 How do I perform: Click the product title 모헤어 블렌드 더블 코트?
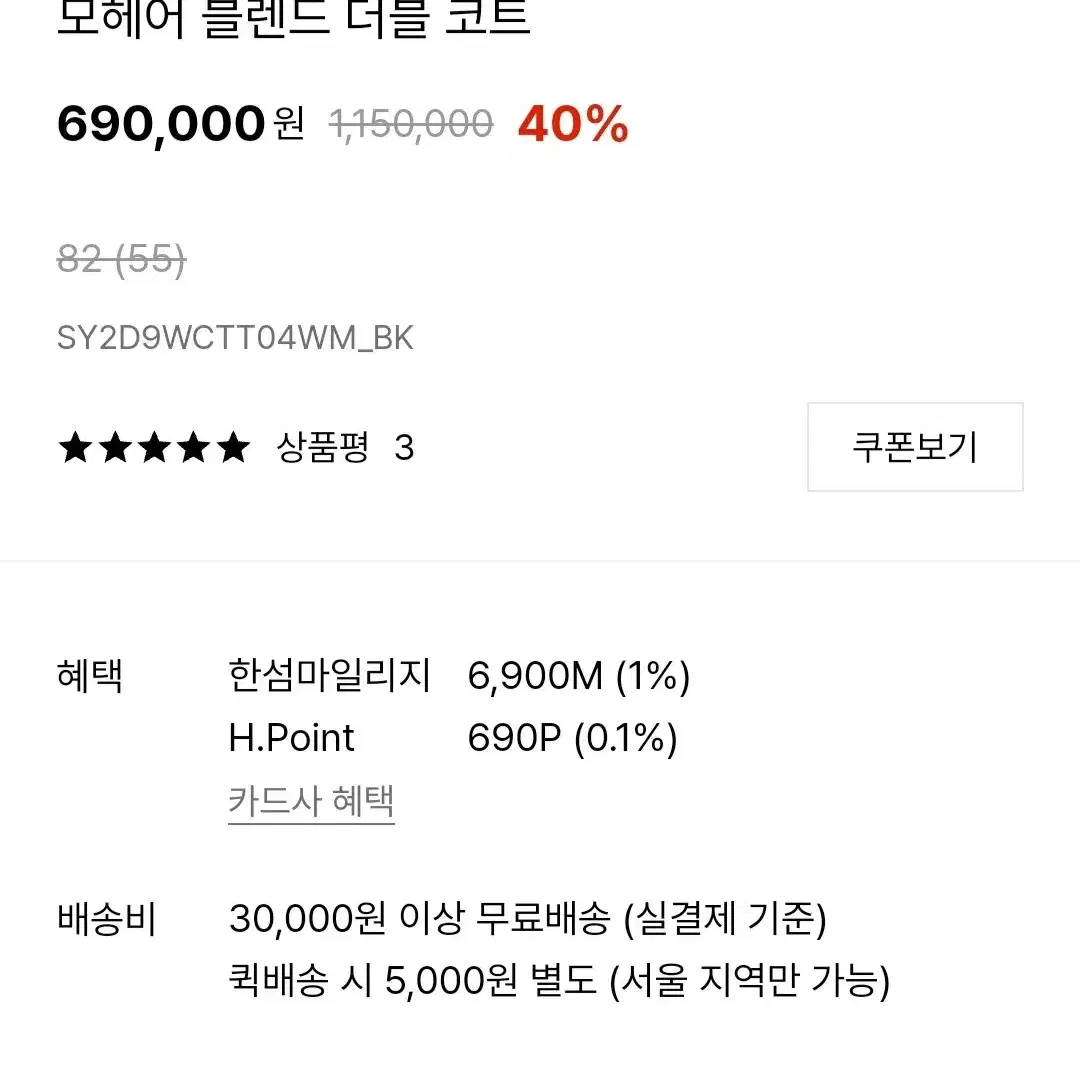[x=293, y=17]
